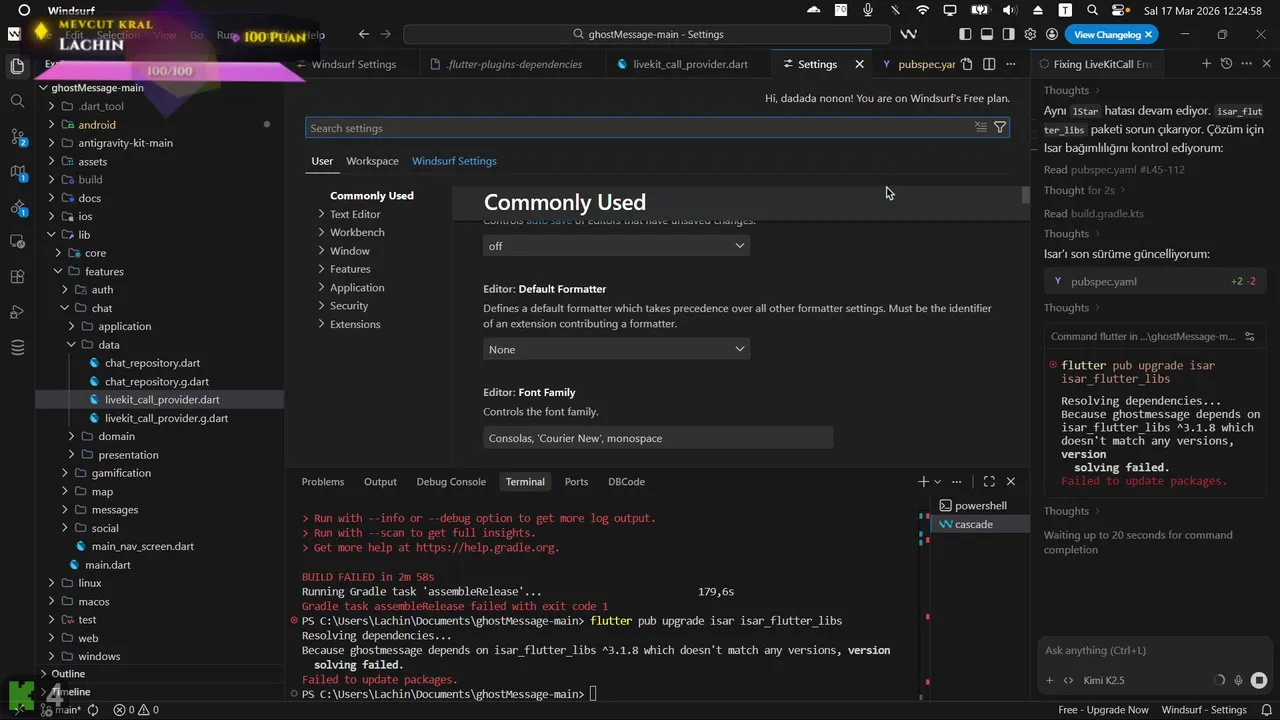Switch to the Problems panel tab
The image size is (1280, 720).
[323, 482]
